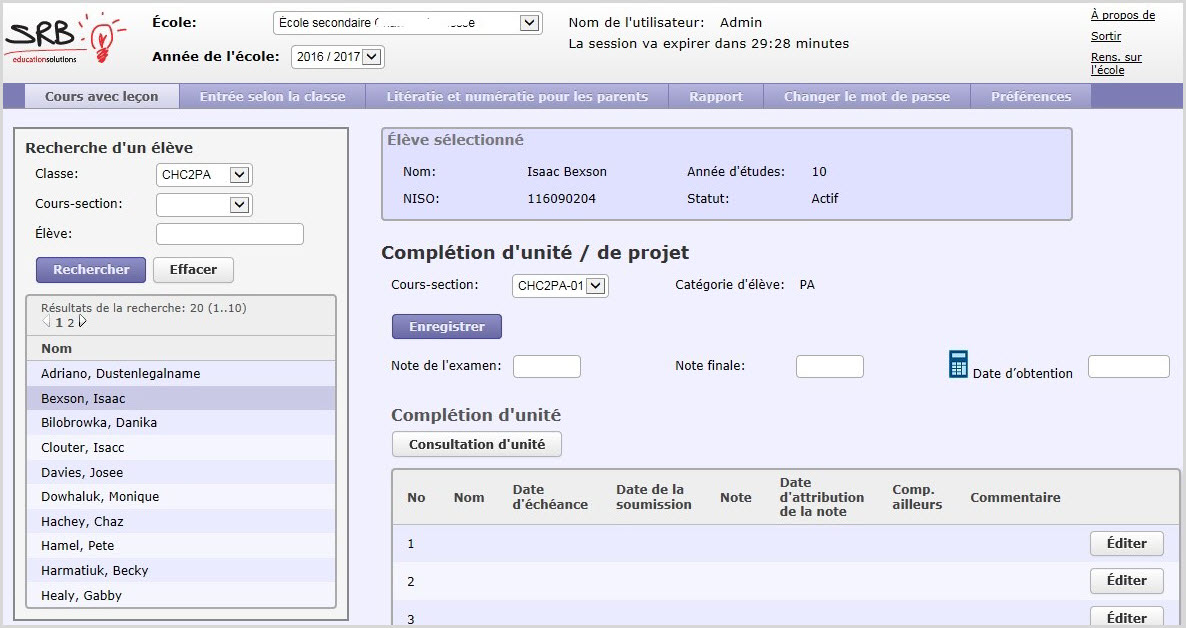Viewport: 1186px width, 628px height.
Task: Click the Sortir link
Action: tap(1105, 36)
